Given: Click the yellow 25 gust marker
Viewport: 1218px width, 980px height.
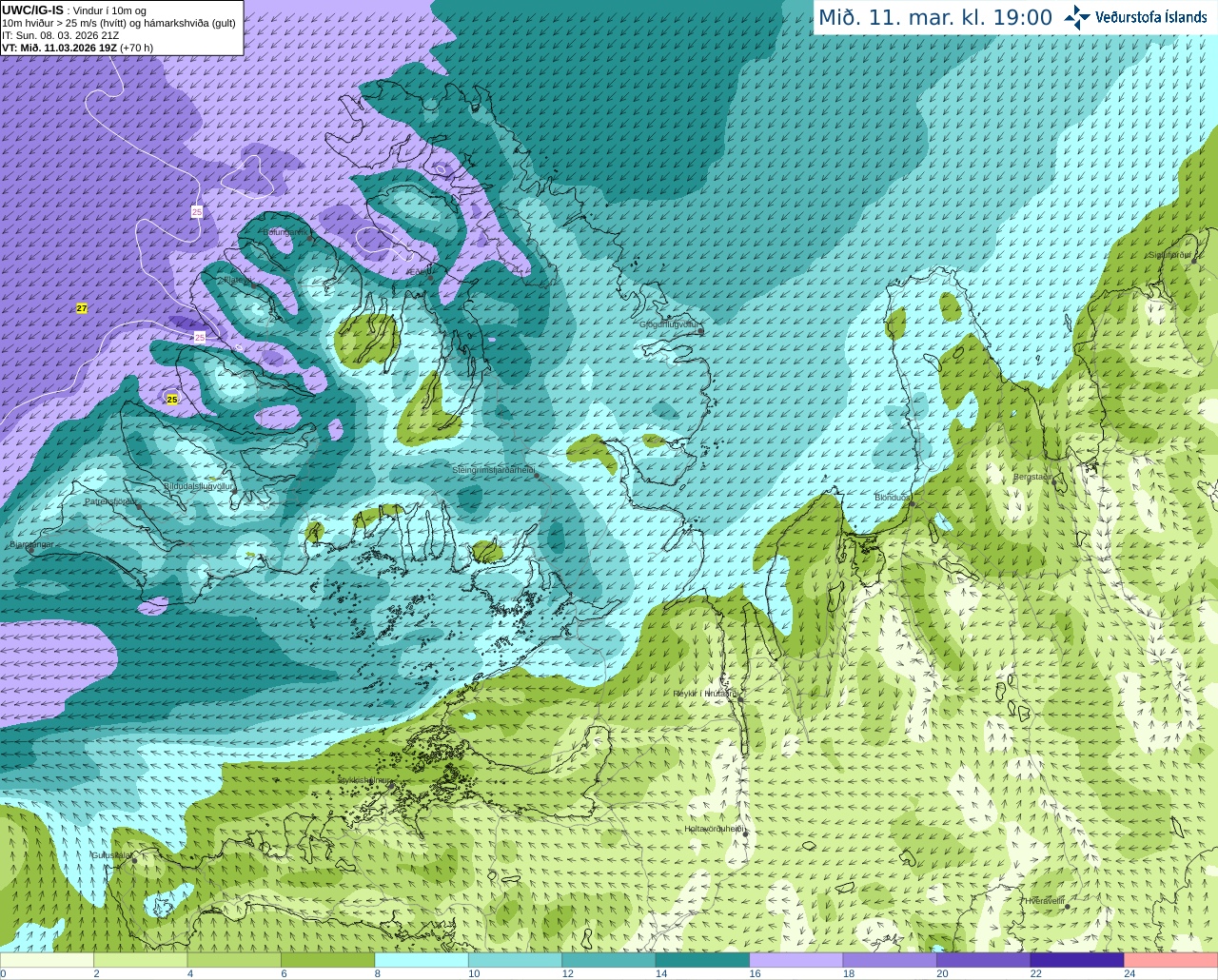Looking at the screenshot, I should coord(172,400).
